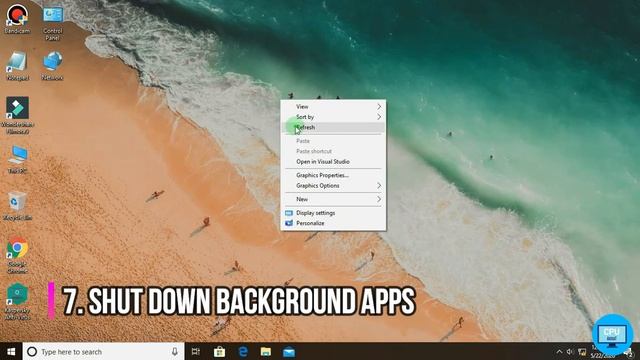Open Graphics Properties... from the menu

point(333,175)
